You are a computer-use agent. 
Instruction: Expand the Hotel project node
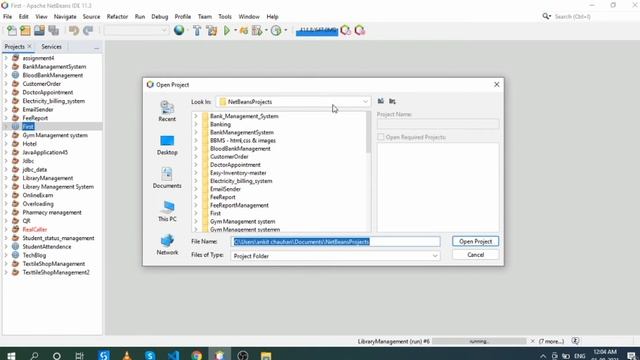[6, 144]
